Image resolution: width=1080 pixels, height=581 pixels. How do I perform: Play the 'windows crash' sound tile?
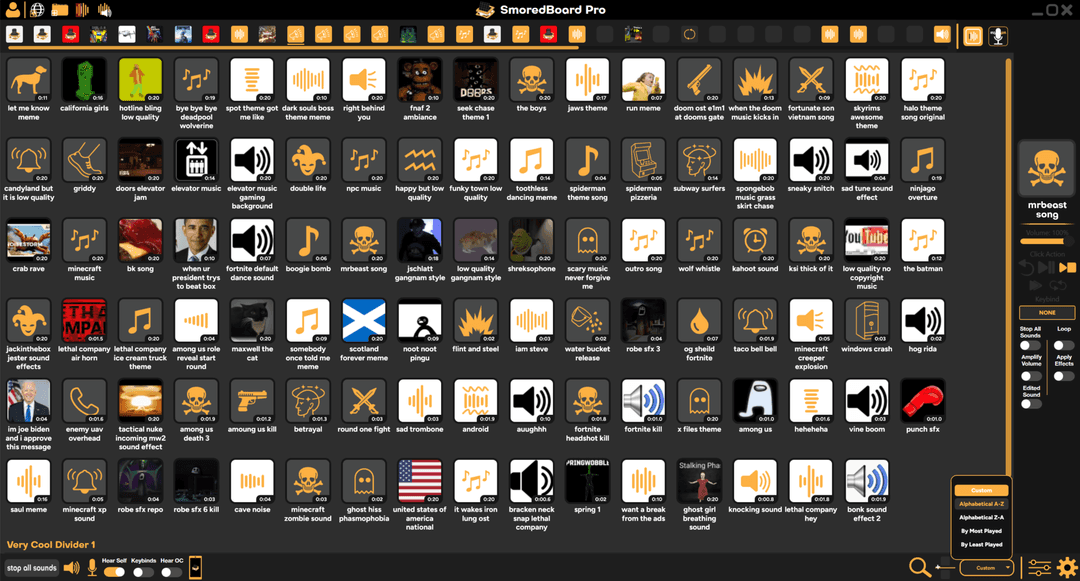866,321
